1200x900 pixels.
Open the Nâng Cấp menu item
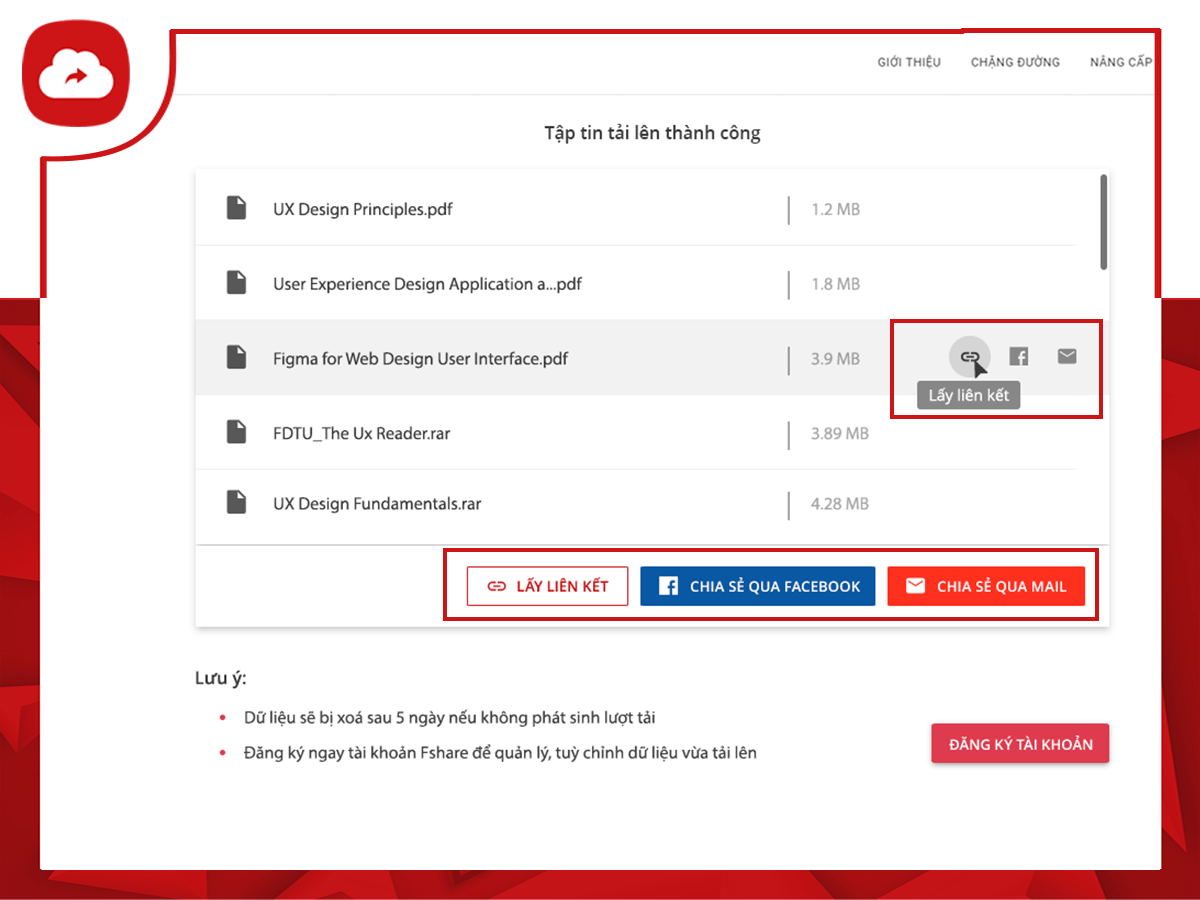click(1121, 62)
